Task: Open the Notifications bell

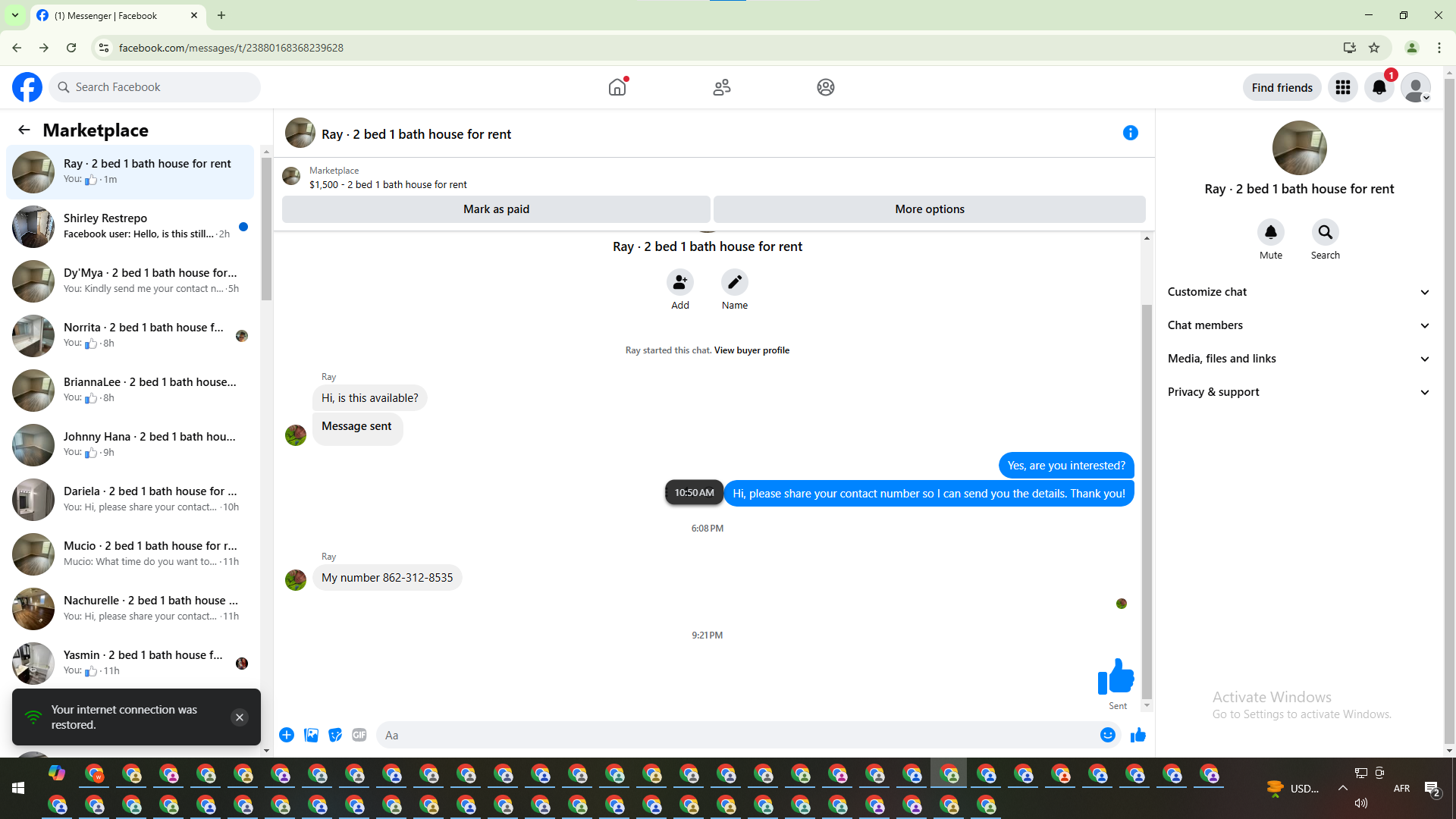Action: coord(1379,87)
